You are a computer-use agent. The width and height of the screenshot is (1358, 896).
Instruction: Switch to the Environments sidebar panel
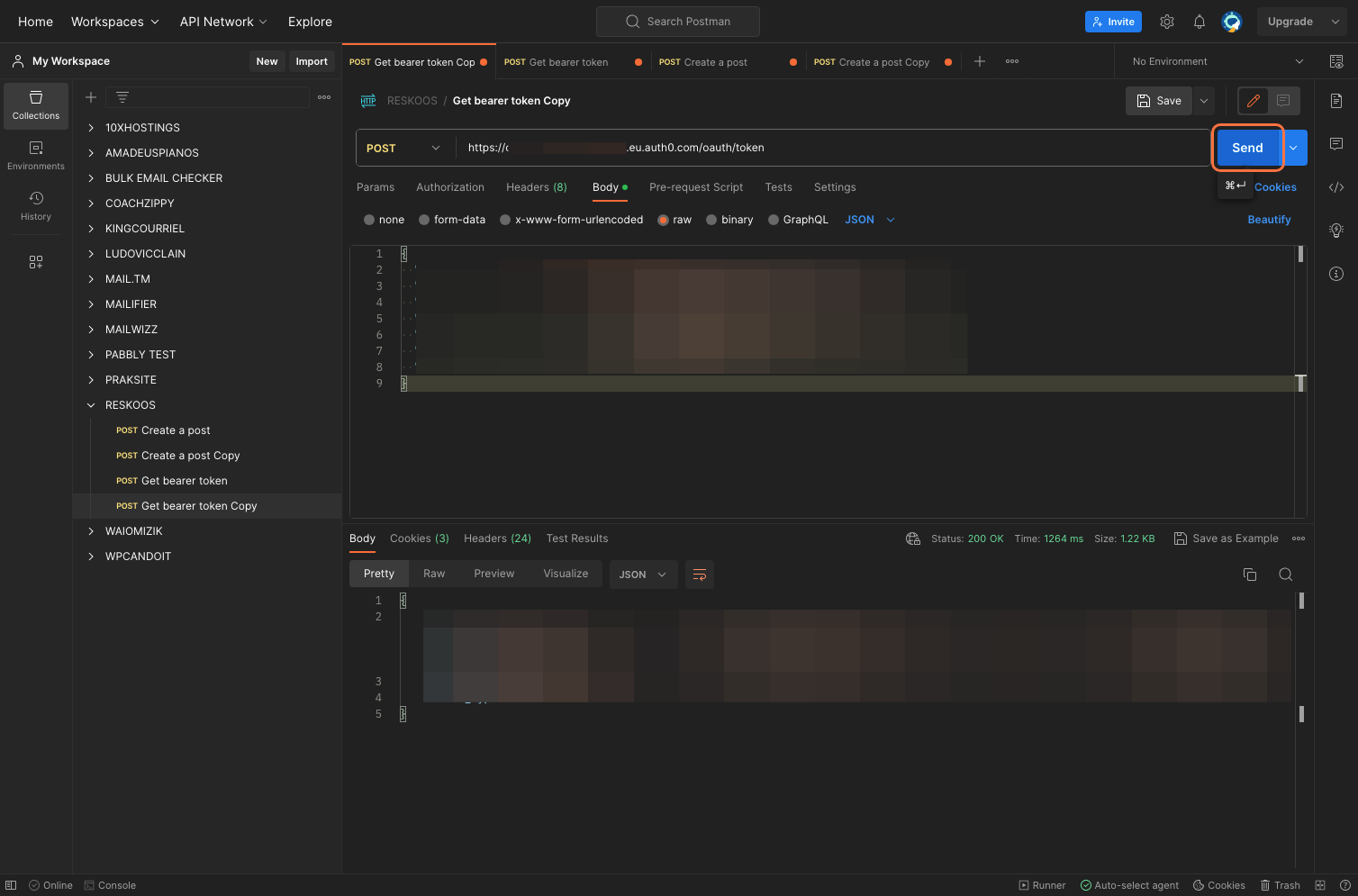click(36, 156)
